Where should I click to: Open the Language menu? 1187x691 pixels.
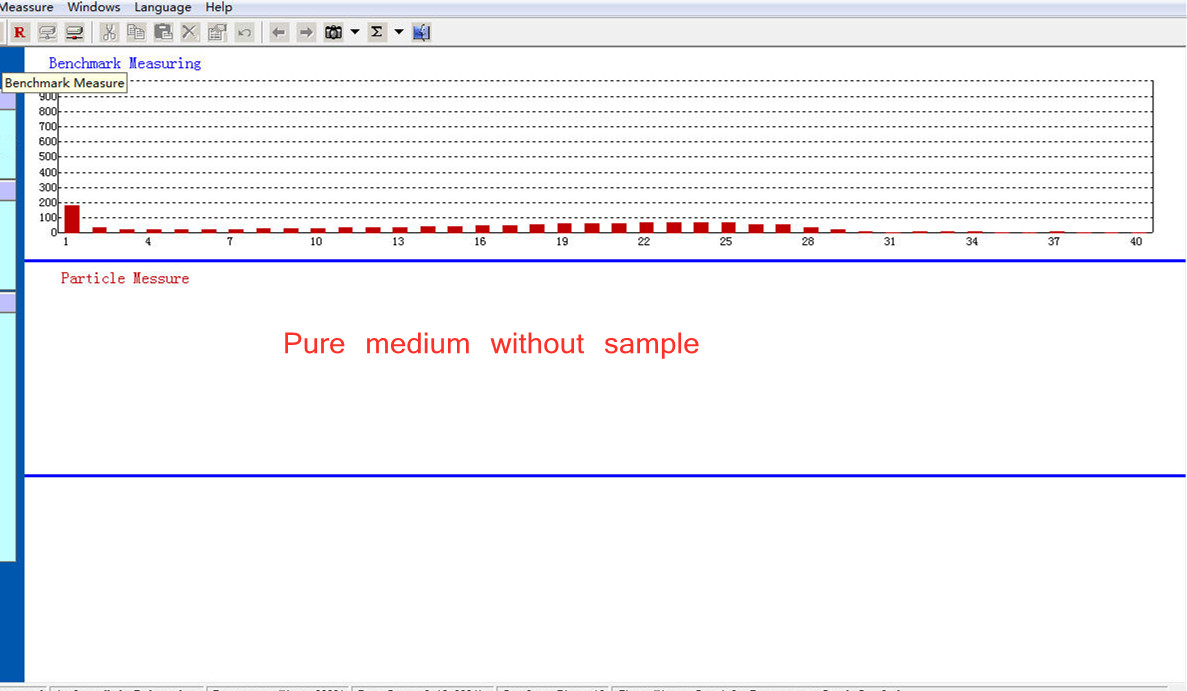pyautogui.click(x=162, y=7)
